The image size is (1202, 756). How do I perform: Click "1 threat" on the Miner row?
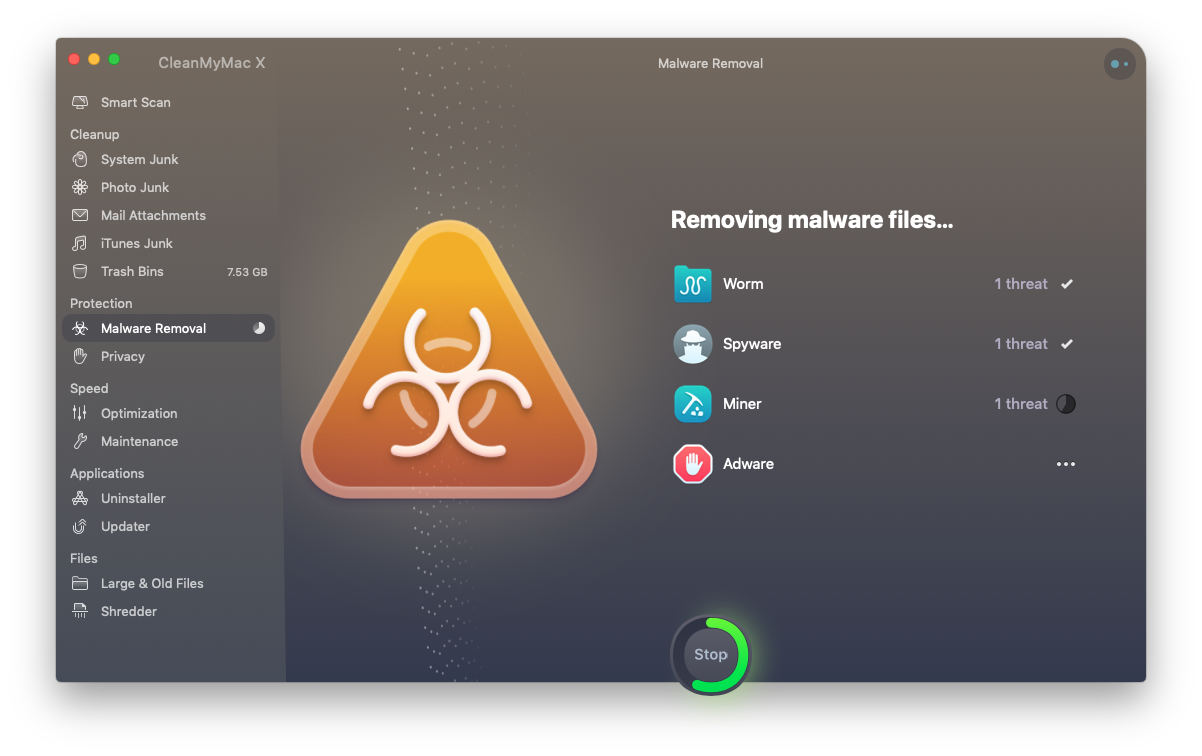(1021, 404)
